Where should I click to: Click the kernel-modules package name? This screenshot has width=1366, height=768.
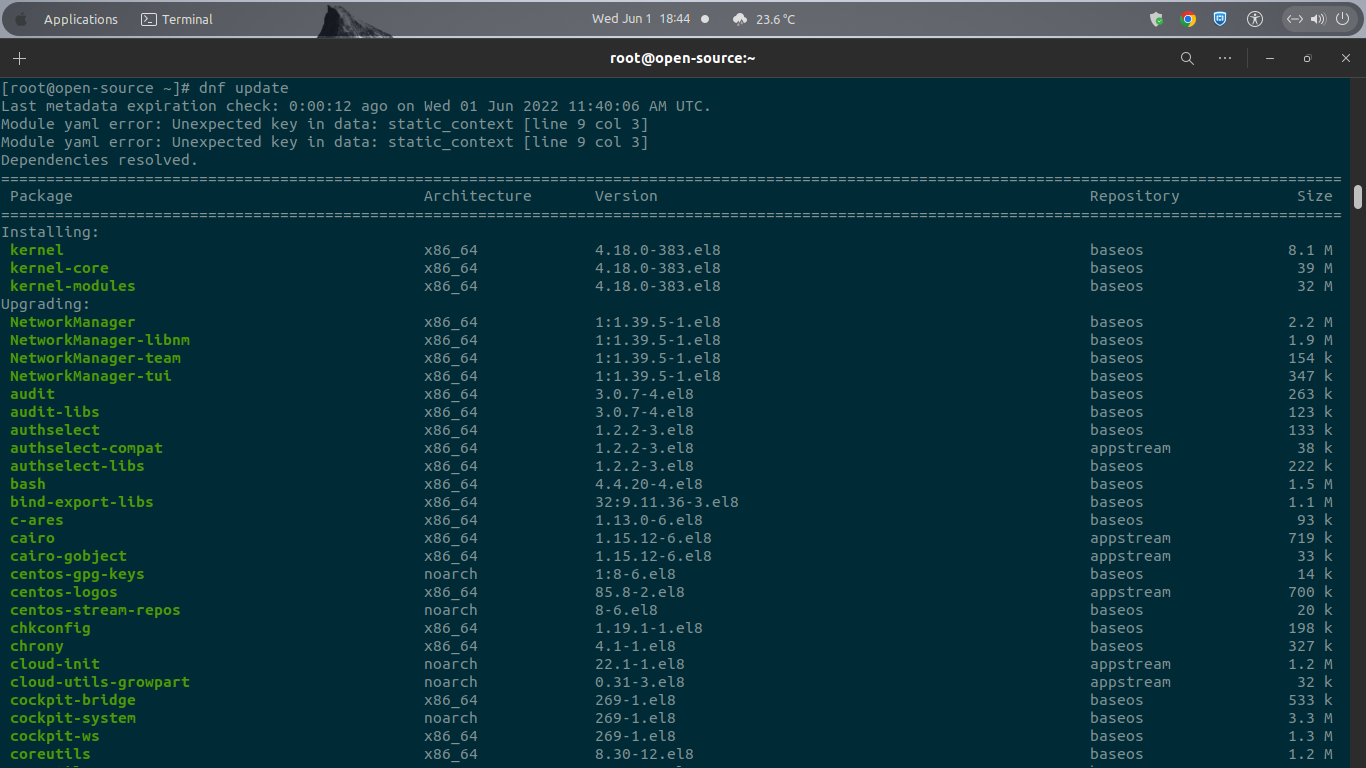[72, 286]
